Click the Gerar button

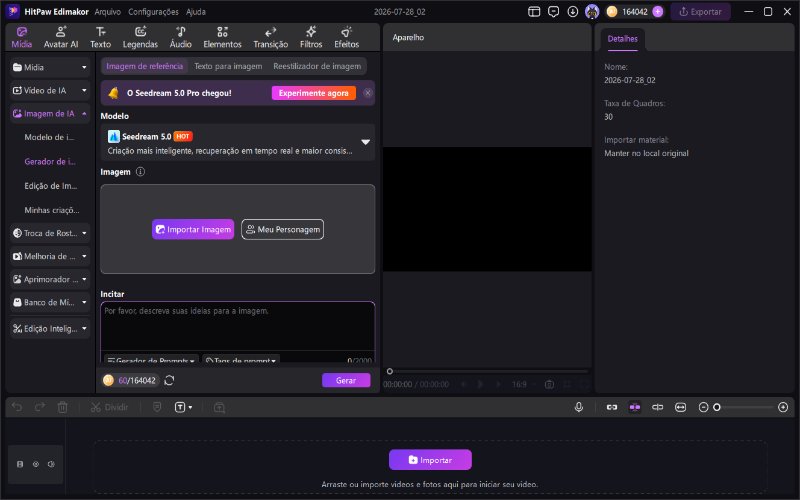tap(346, 380)
